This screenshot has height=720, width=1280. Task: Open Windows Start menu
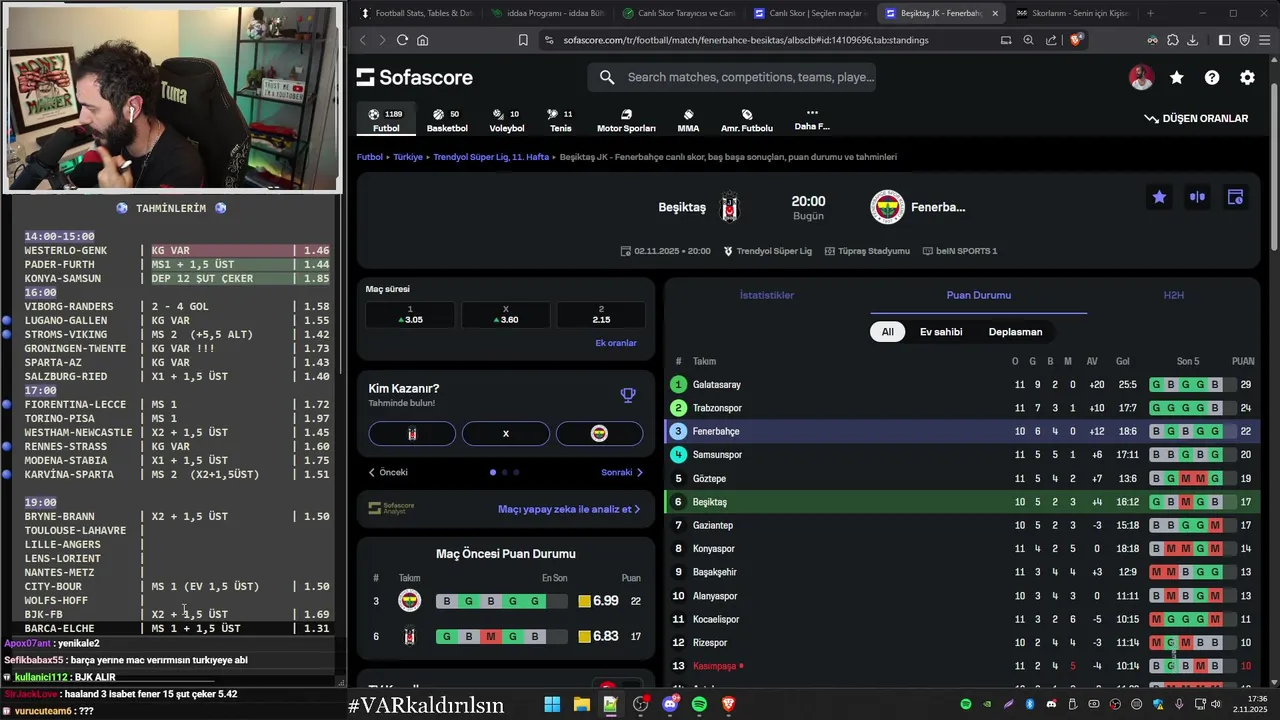(552, 704)
